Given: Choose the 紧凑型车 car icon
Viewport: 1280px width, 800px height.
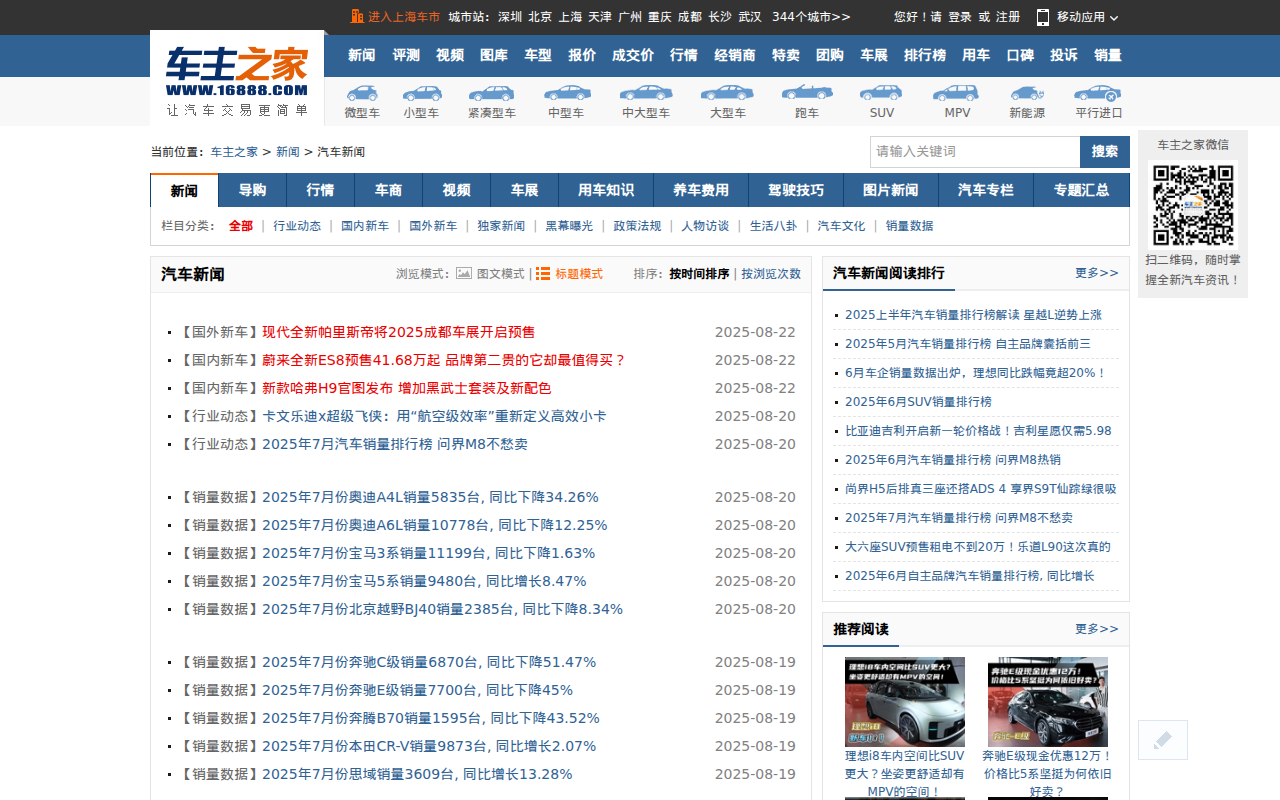Looking at the screenshot, I should click(x=492, y=93).
